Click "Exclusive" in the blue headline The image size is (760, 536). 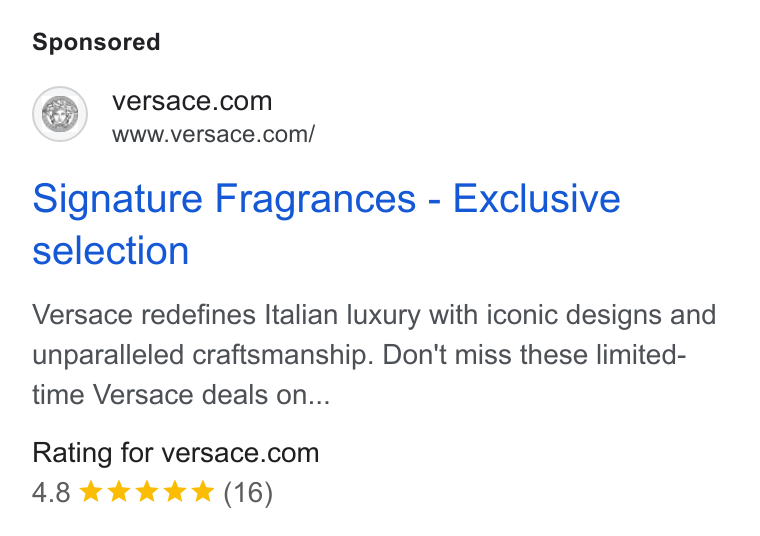pyautogui.click(x=537, y=199)
